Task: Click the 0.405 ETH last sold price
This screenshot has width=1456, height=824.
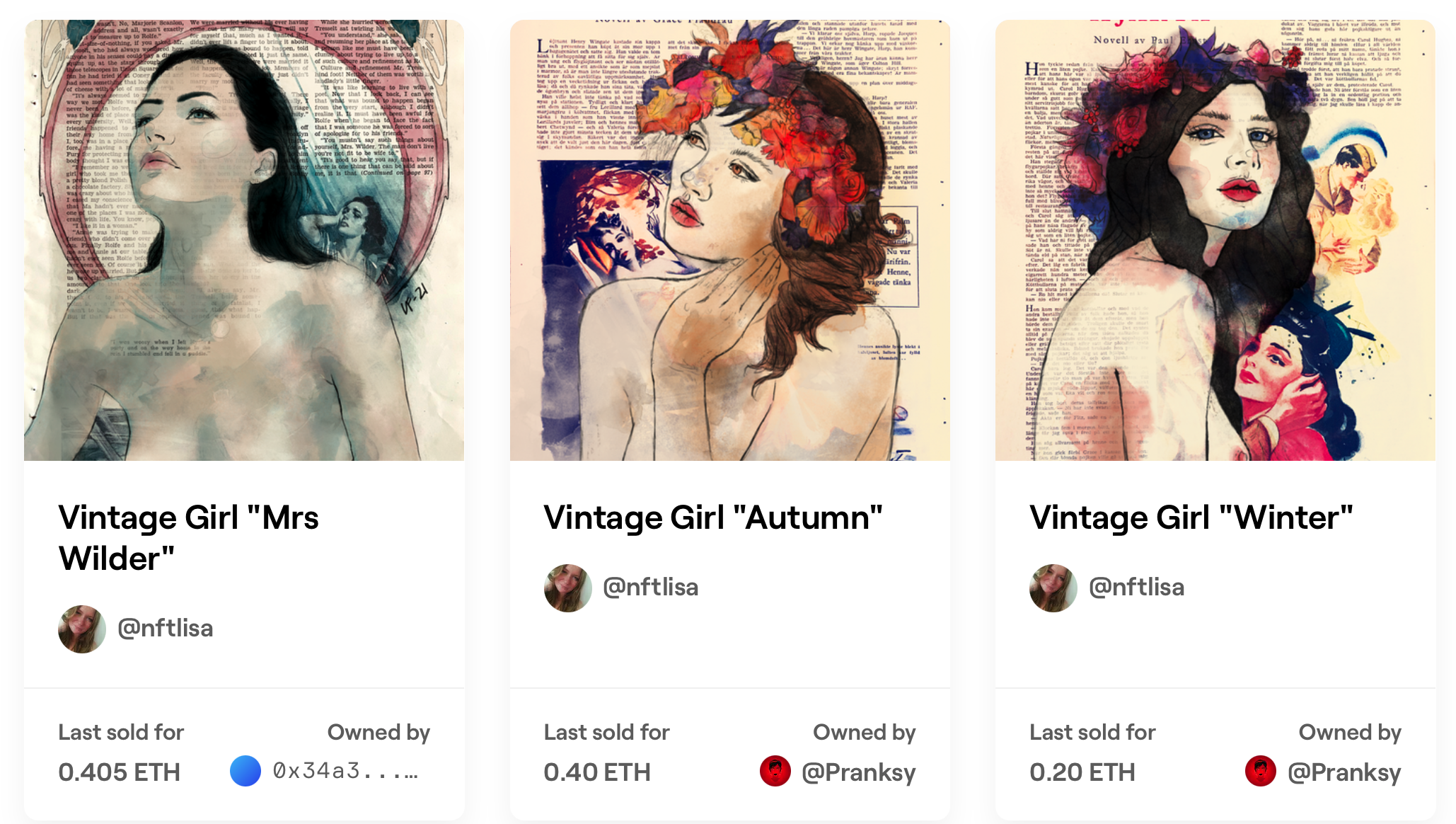Action: point(119,772)
